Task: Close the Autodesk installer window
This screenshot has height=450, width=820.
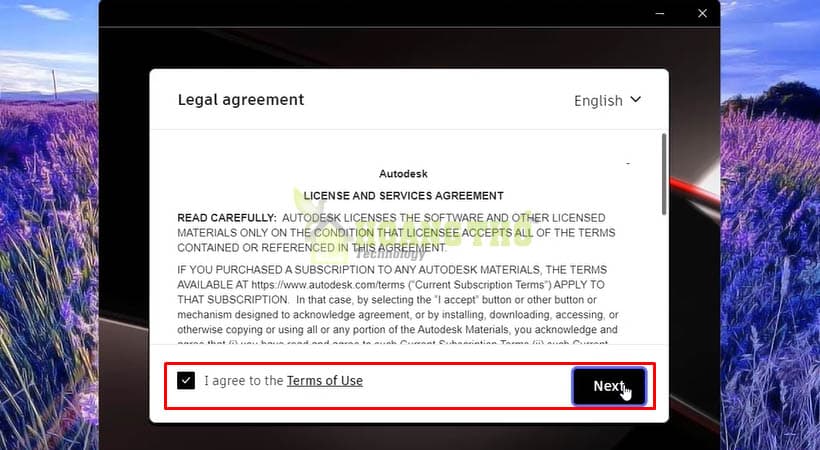Action: 702,13
